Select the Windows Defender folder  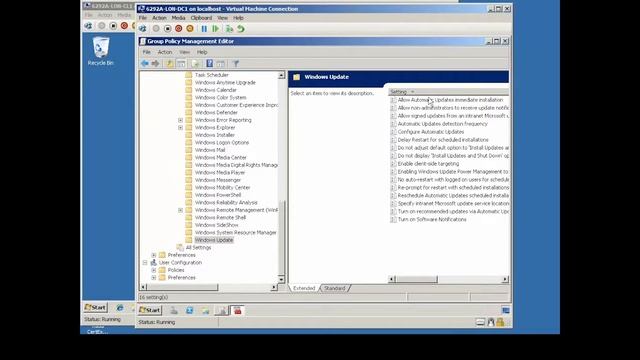pos(216,112)
